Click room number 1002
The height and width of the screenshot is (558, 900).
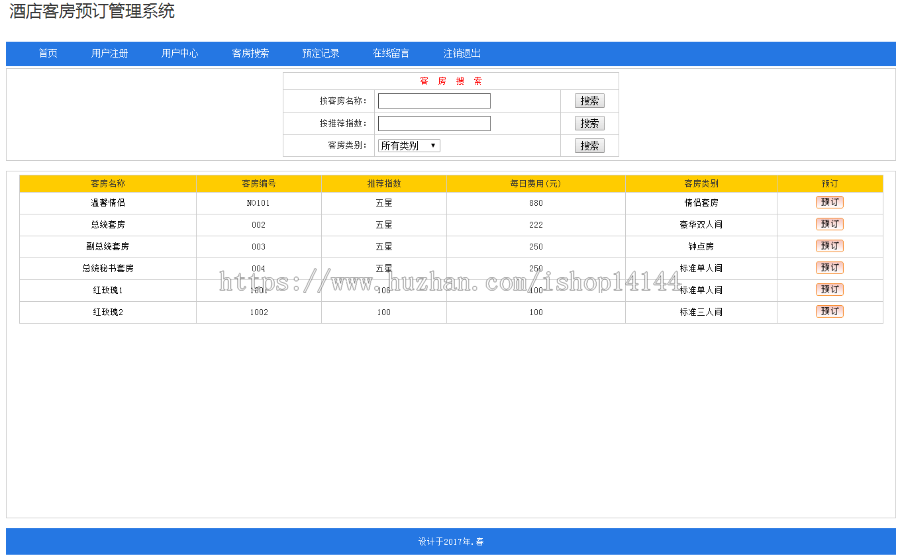click(x=258, y=312)
